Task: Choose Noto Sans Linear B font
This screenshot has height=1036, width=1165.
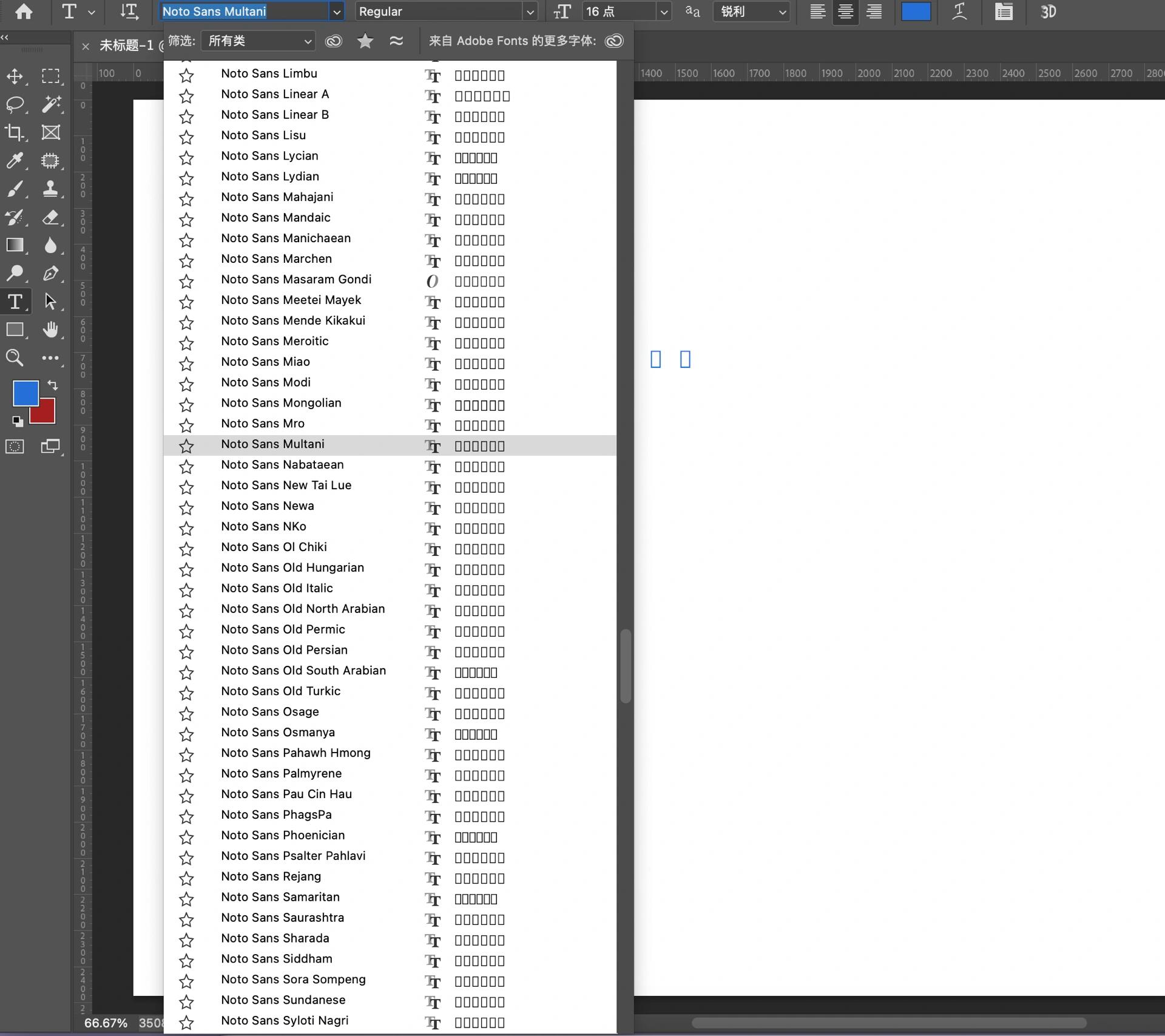Action: (390, 116)
